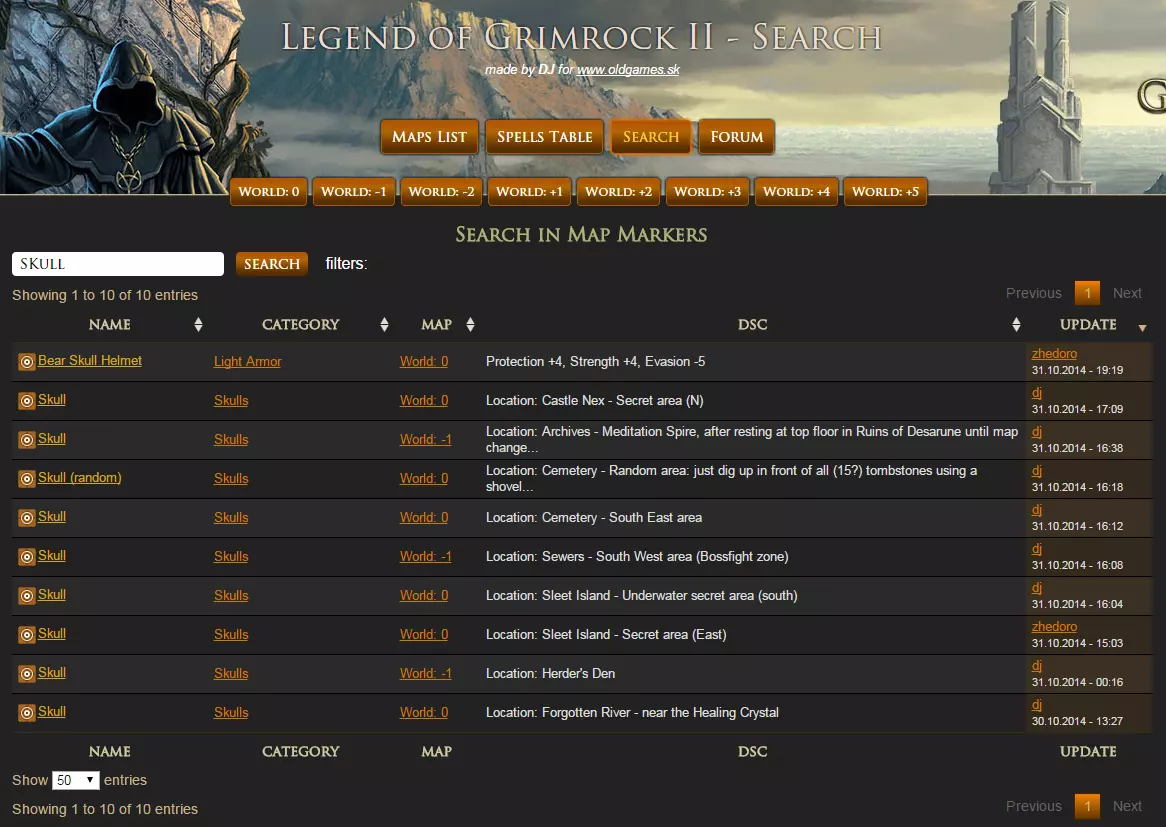Switch to World: -1 map
The width and height of the screenshot is (1166, 827).
pyautogui.click(x=353, y=192)
